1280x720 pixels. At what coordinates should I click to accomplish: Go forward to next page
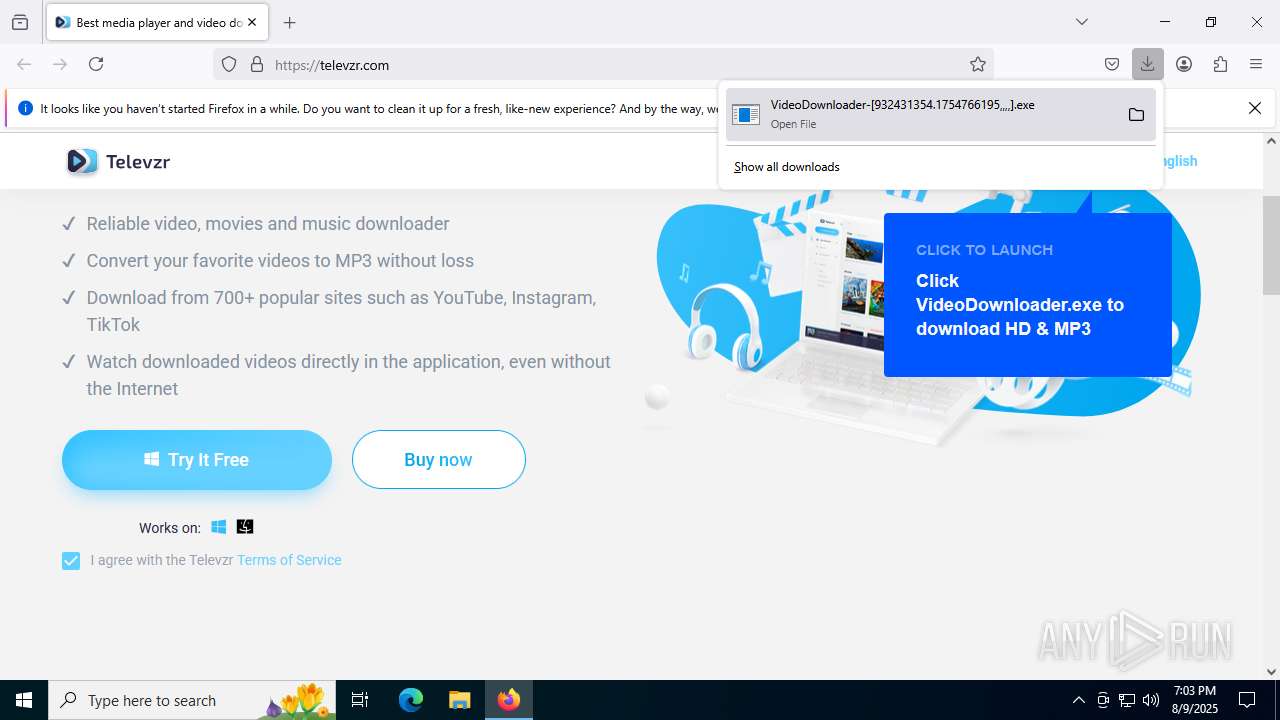click(x=60, y=64)
